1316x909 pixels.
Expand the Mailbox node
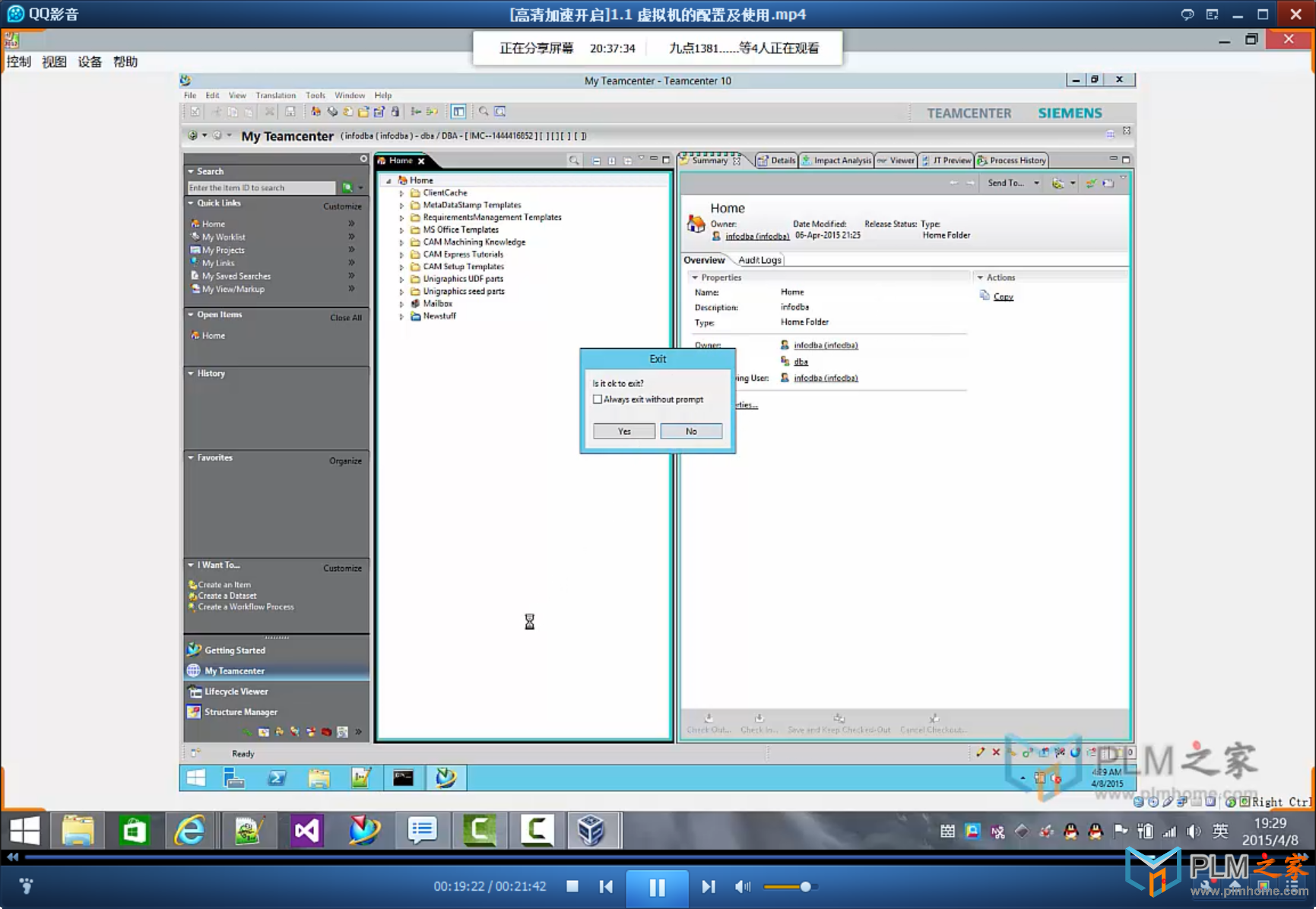(x=402, y=304)
